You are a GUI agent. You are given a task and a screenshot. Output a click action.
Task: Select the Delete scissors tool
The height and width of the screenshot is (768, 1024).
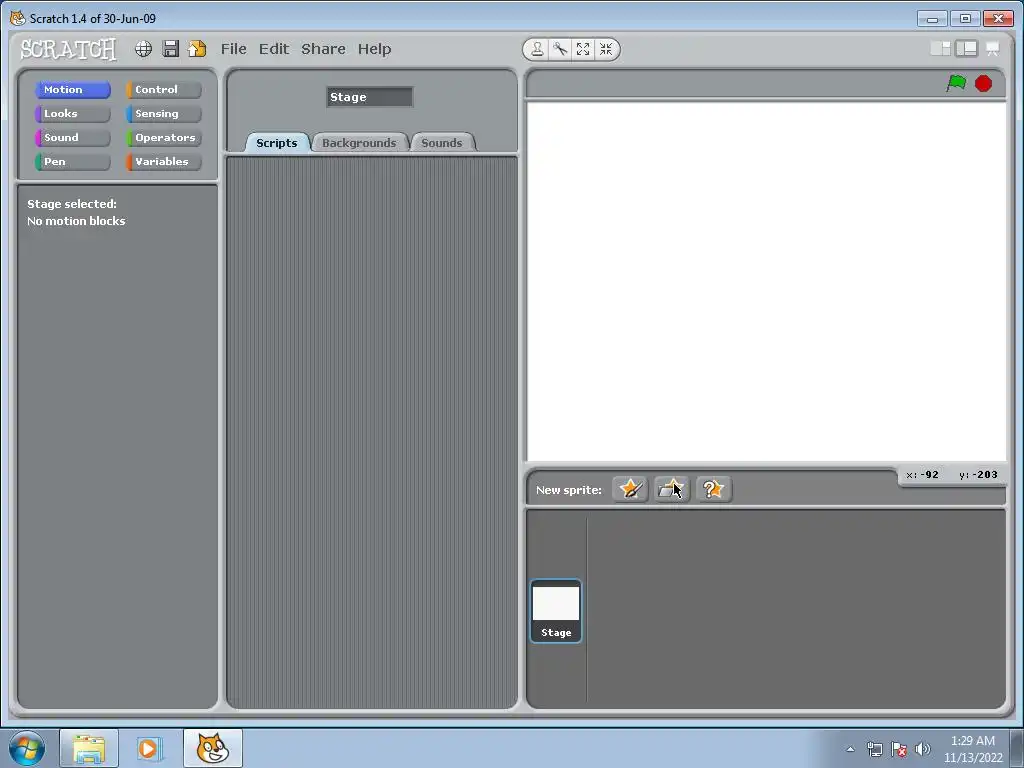560,50
